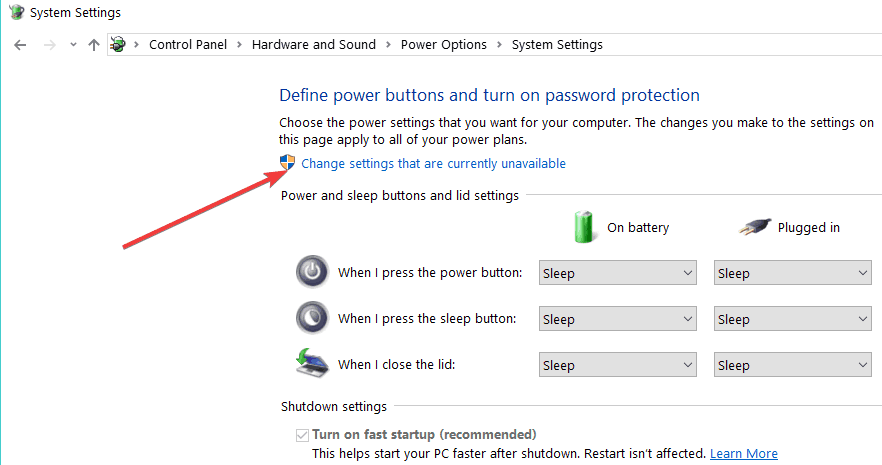Click the laptop lid close icon
The height and width of the screenshot is (465, 882).
point(312,363)
